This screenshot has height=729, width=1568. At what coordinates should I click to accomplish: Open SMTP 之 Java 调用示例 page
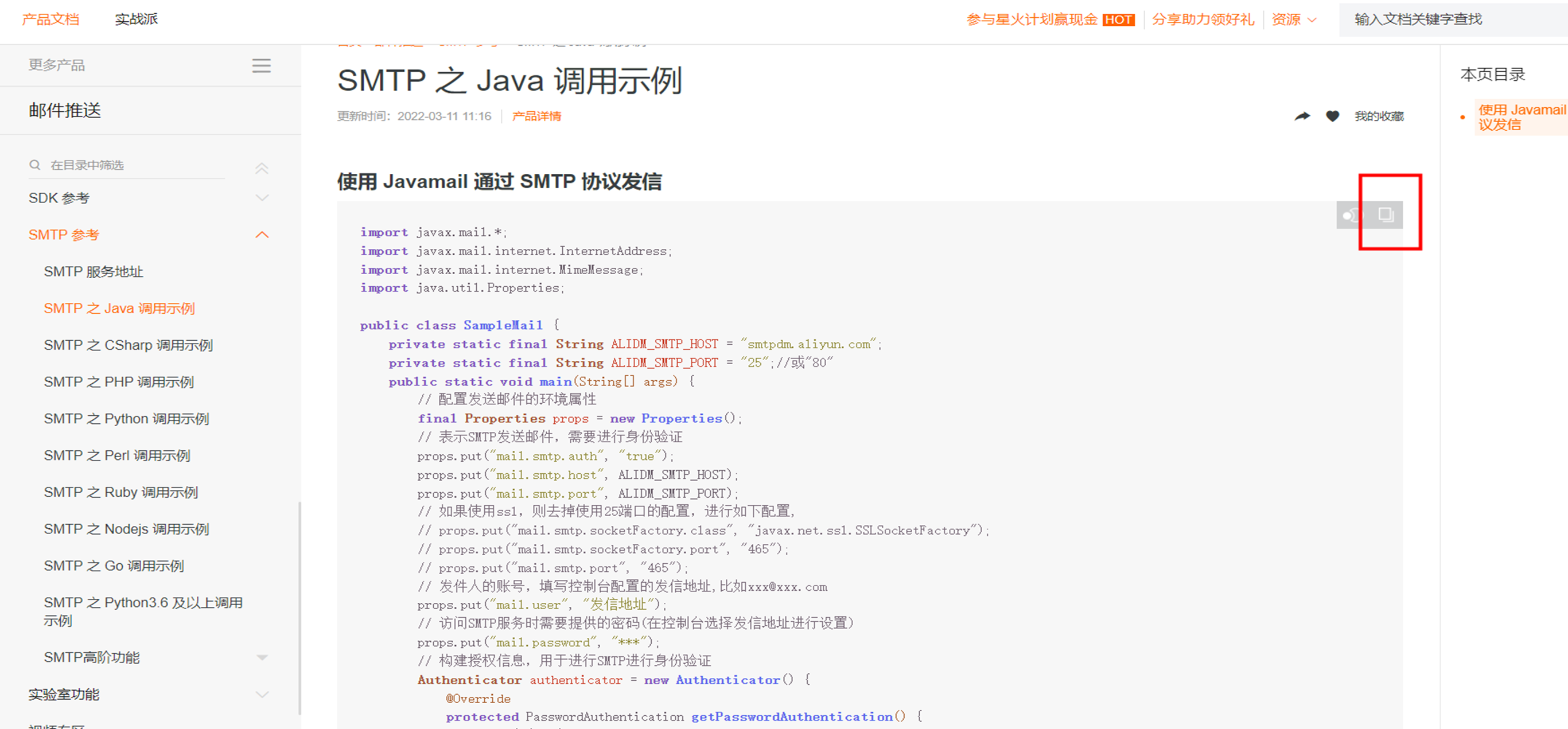coord(119,309)
